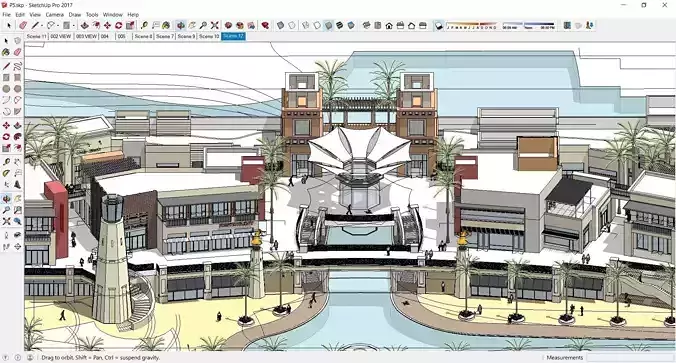Switch to Top standard view
This screenshot has width=676, height=363.
(x=378, y=26)
